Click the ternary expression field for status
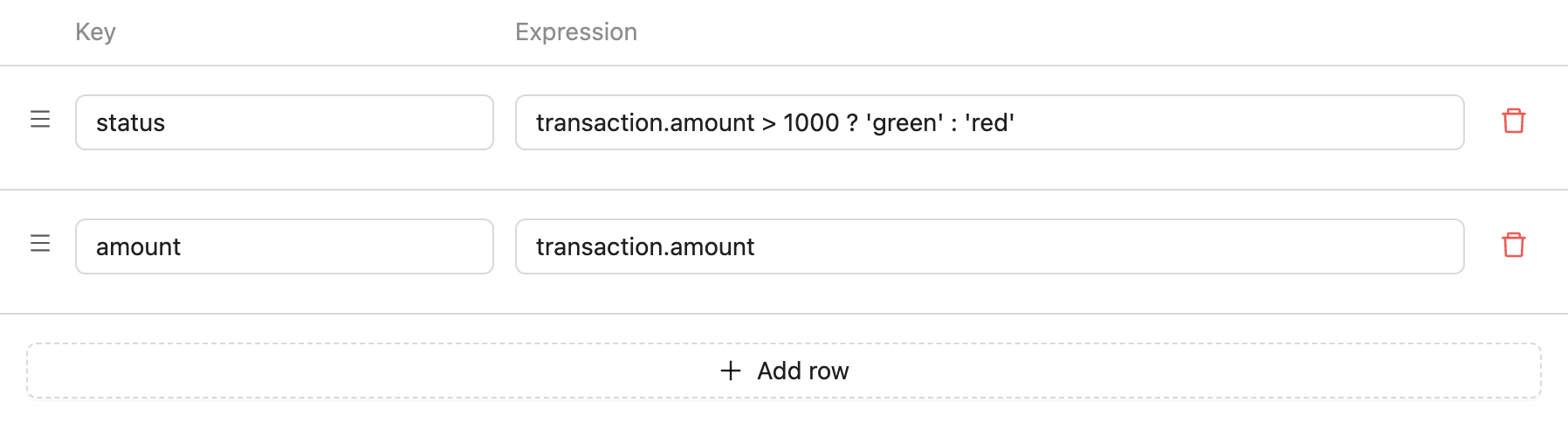Screen dimensions: 1568x423 click(989, 122)
